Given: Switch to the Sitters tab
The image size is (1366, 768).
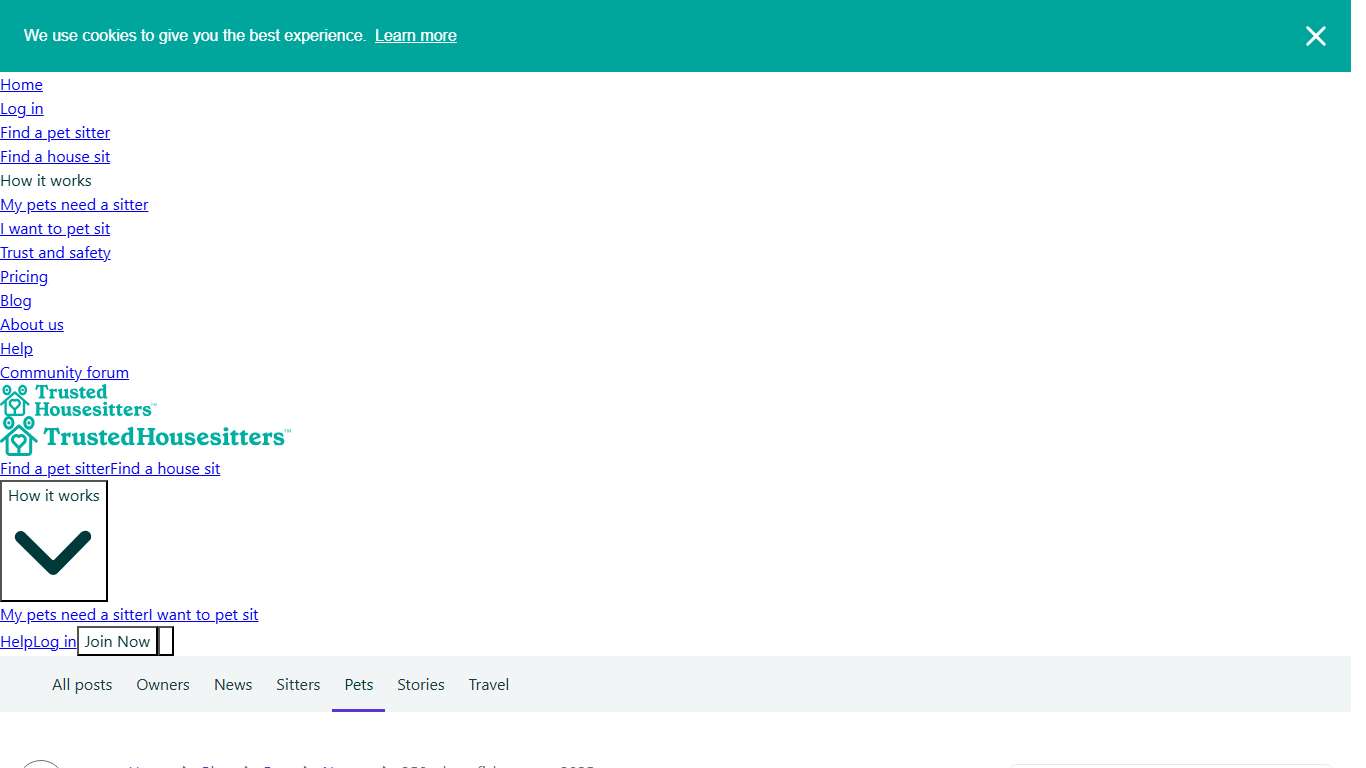Looking at the screenshot, I should (298, 685).
